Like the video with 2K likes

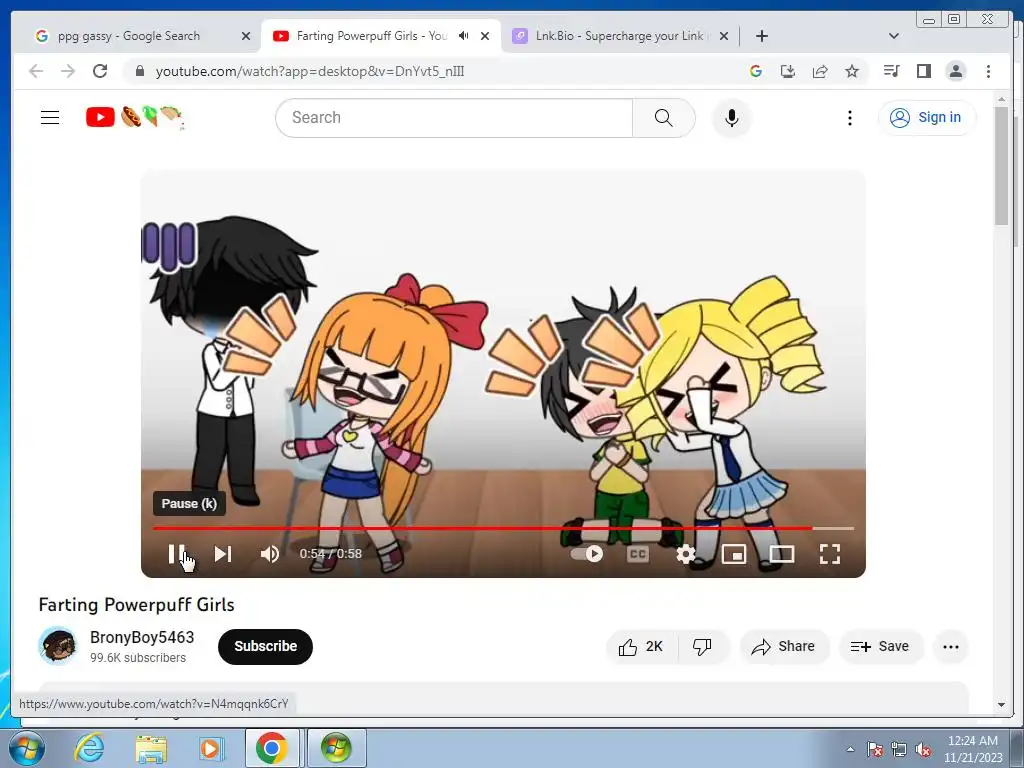641,647
